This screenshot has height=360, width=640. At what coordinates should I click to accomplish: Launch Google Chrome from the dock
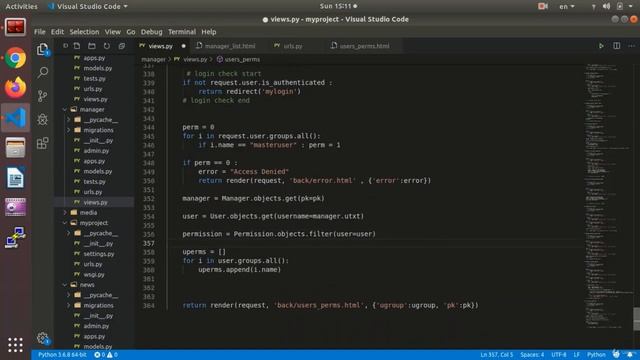(x=16, y=58)
